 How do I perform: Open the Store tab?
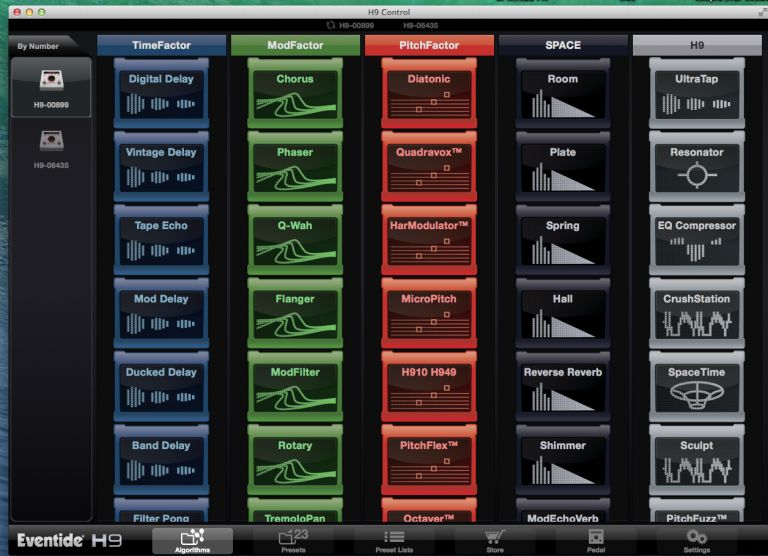pyautogui.click(x=495, y=541)
